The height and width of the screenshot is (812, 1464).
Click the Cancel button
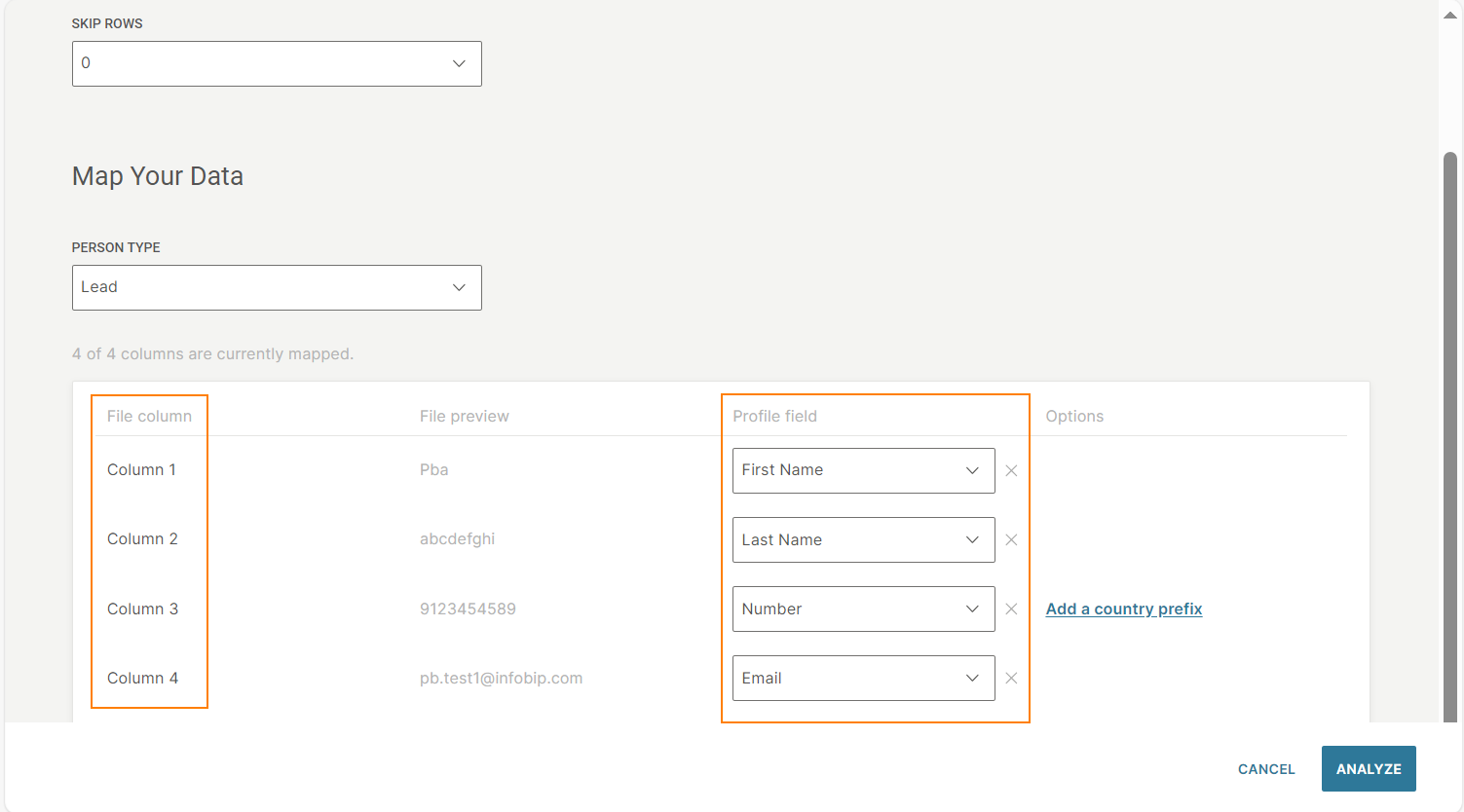[1265, 769]
